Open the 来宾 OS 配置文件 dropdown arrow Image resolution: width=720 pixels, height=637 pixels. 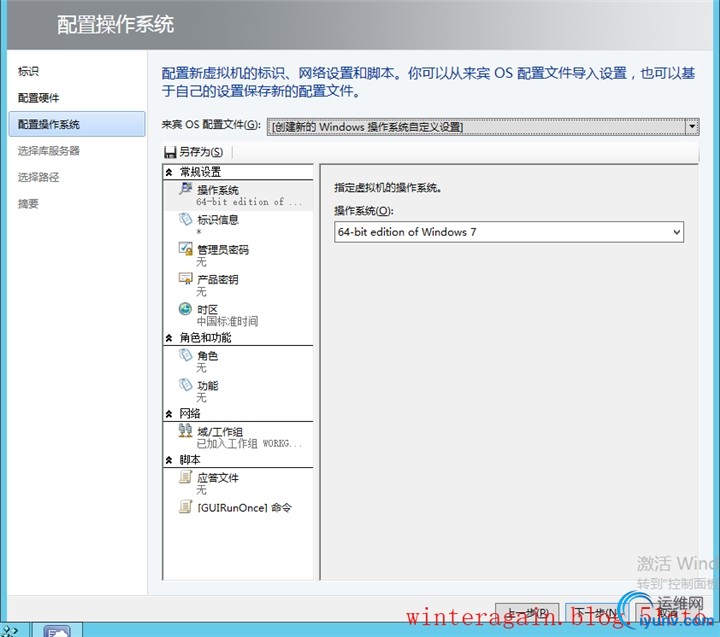tap(692, 126)
